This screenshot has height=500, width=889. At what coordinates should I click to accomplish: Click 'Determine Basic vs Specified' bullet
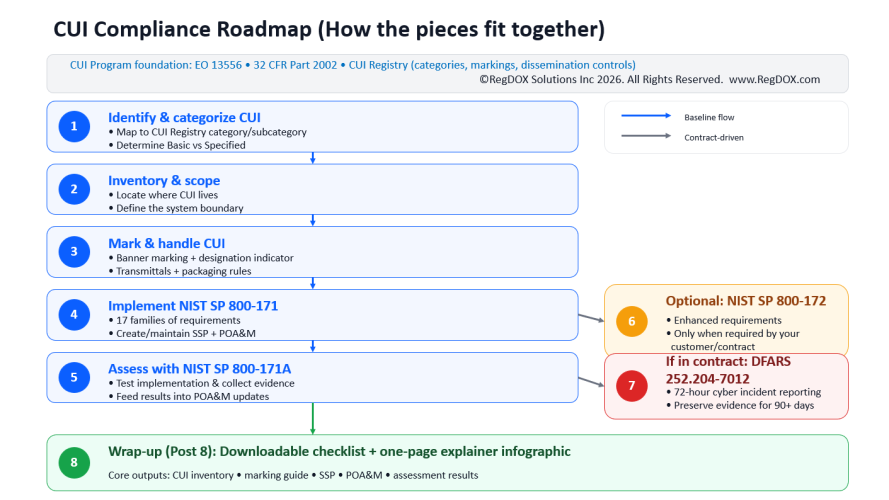177,145
